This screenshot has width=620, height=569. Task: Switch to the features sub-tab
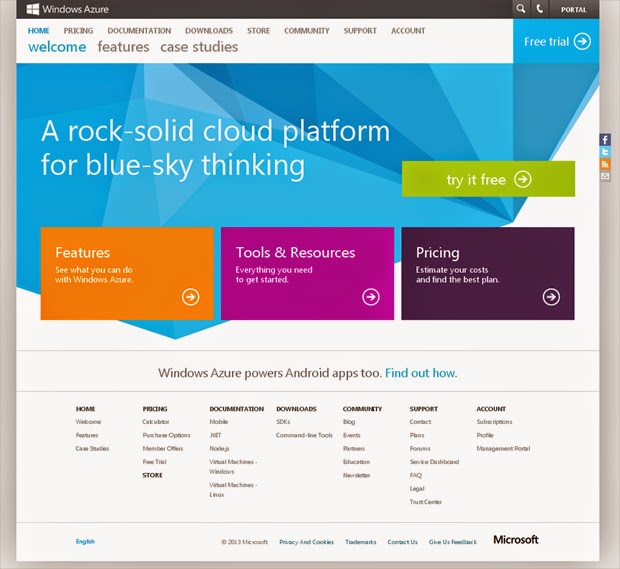(123, 47)
